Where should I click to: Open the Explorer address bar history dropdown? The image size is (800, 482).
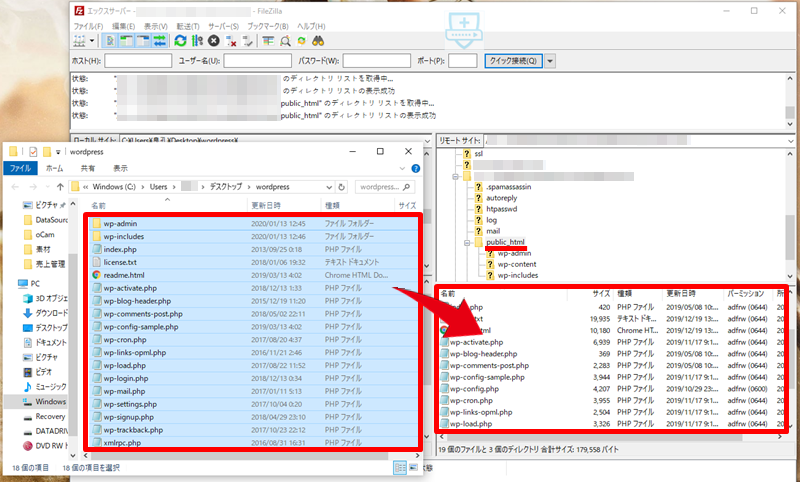tap(338, 187)
